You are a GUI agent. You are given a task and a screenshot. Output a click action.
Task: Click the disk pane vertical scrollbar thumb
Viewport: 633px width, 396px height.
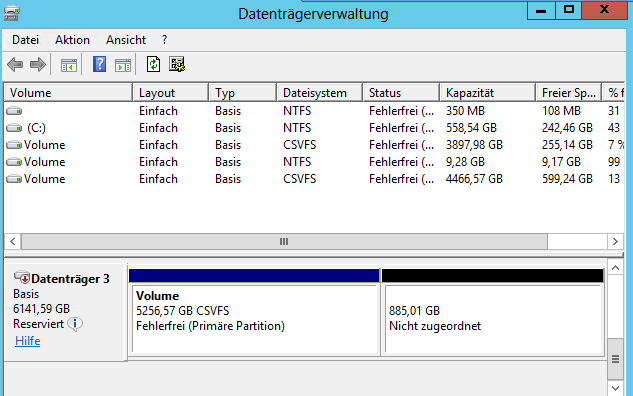tap(615, 359)
